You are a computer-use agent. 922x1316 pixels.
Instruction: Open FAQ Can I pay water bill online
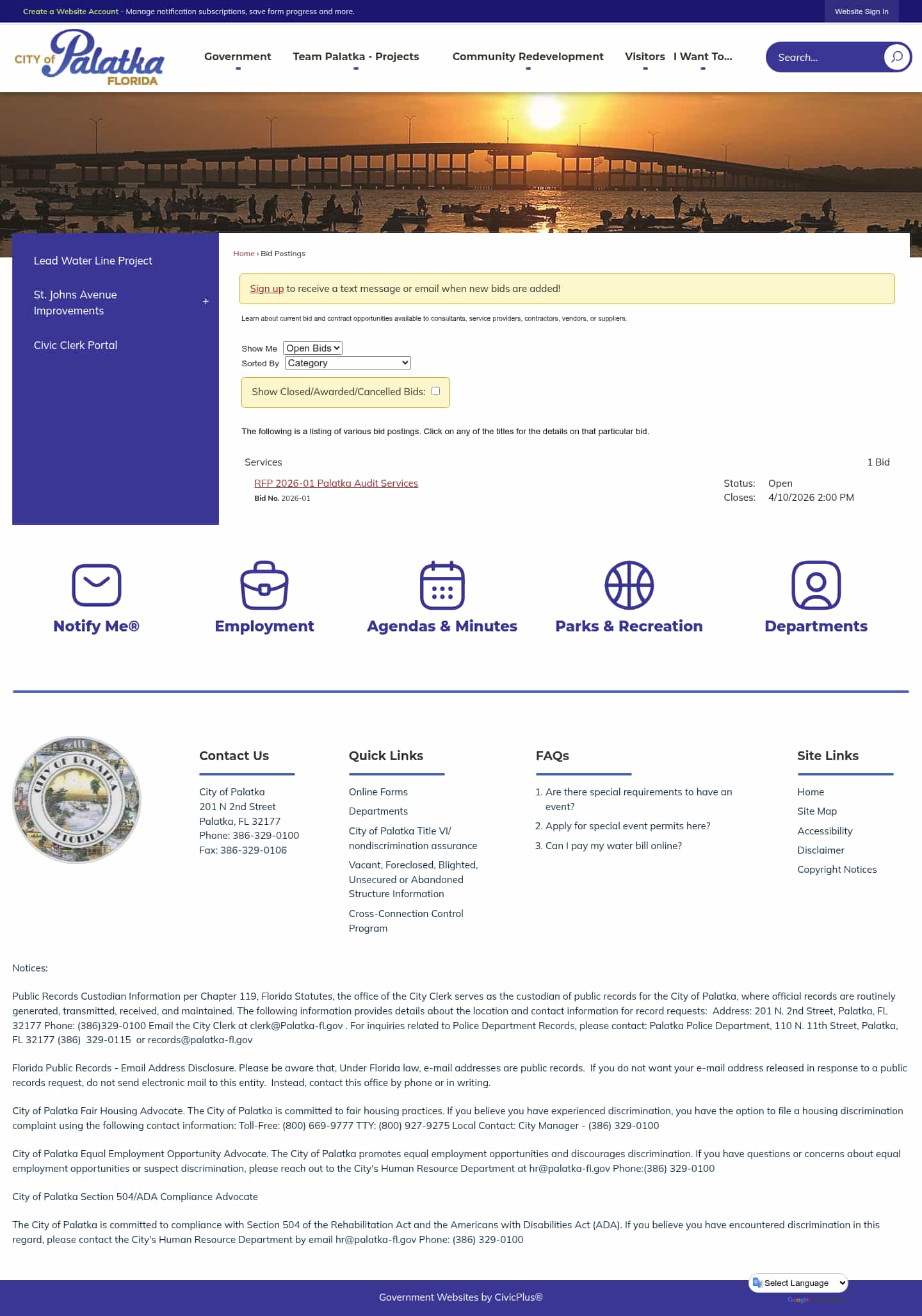click(x=614, y=845)
